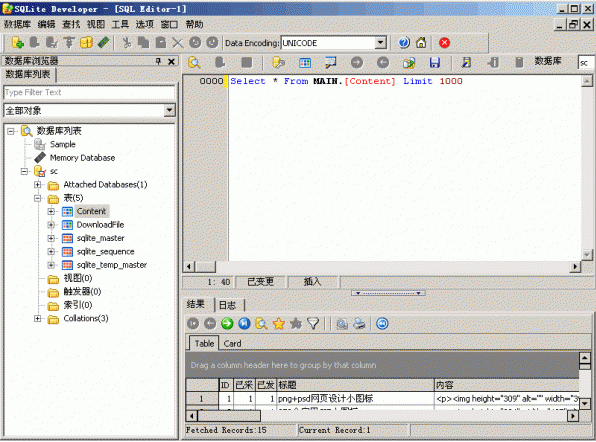596x442 pixels.
Task: Click the sc database selector field
Action: (x=586, y=63)
